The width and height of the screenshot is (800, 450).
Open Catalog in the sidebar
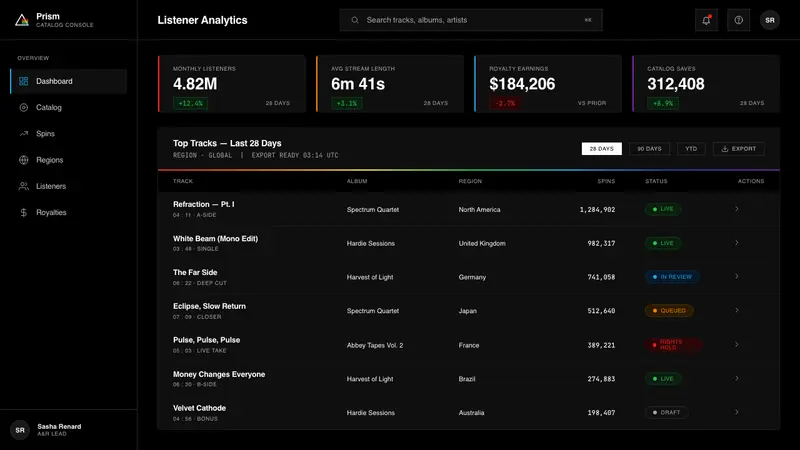68,107
